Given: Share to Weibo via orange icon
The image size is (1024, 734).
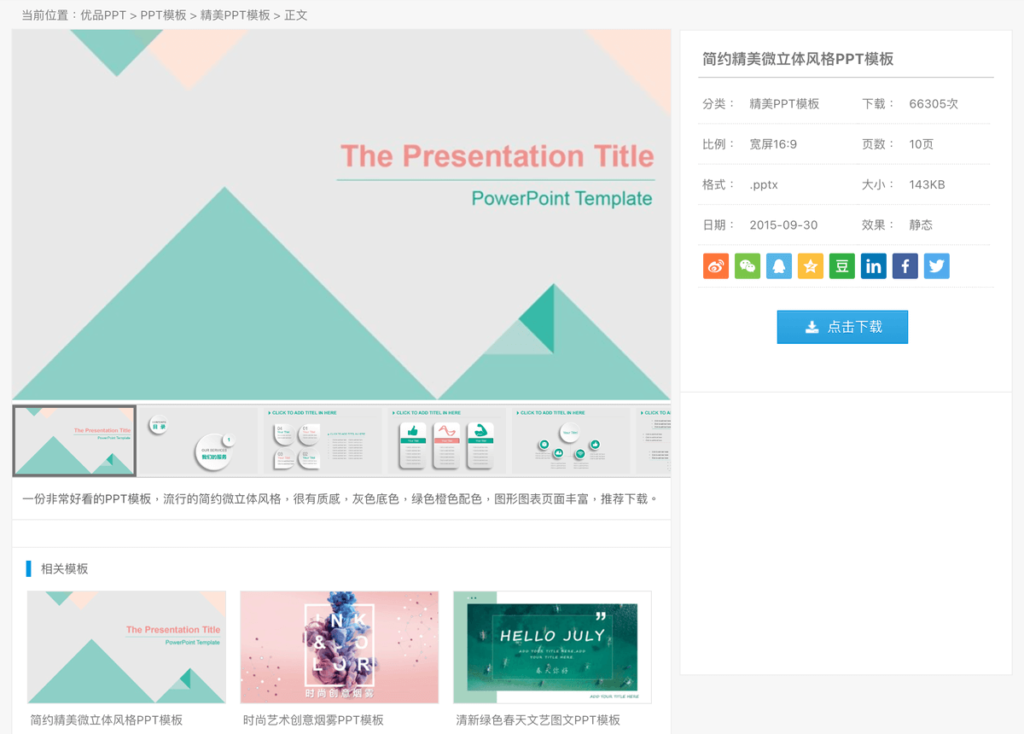Looking at the screenshot, I should coord(716,266).
